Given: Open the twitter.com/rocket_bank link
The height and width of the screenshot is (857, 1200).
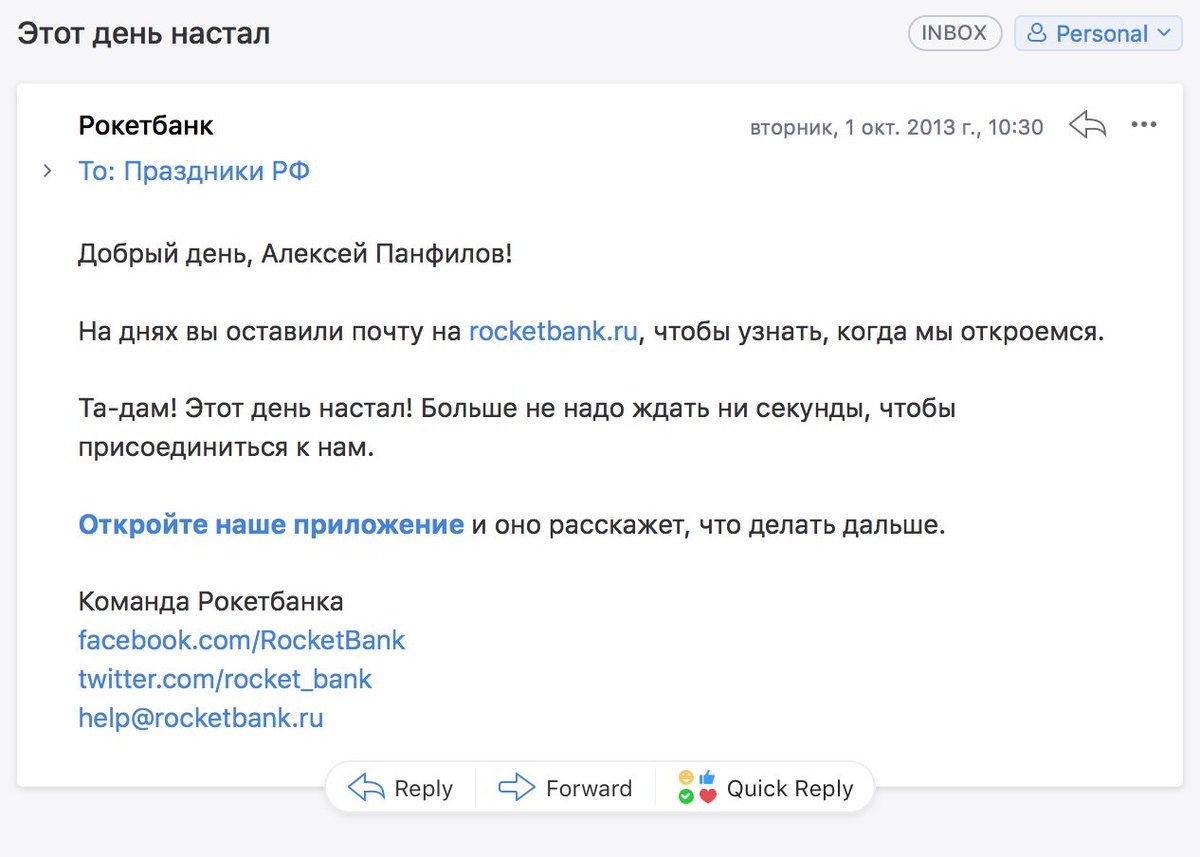Looking at the screenshot, I should [225, 679].
